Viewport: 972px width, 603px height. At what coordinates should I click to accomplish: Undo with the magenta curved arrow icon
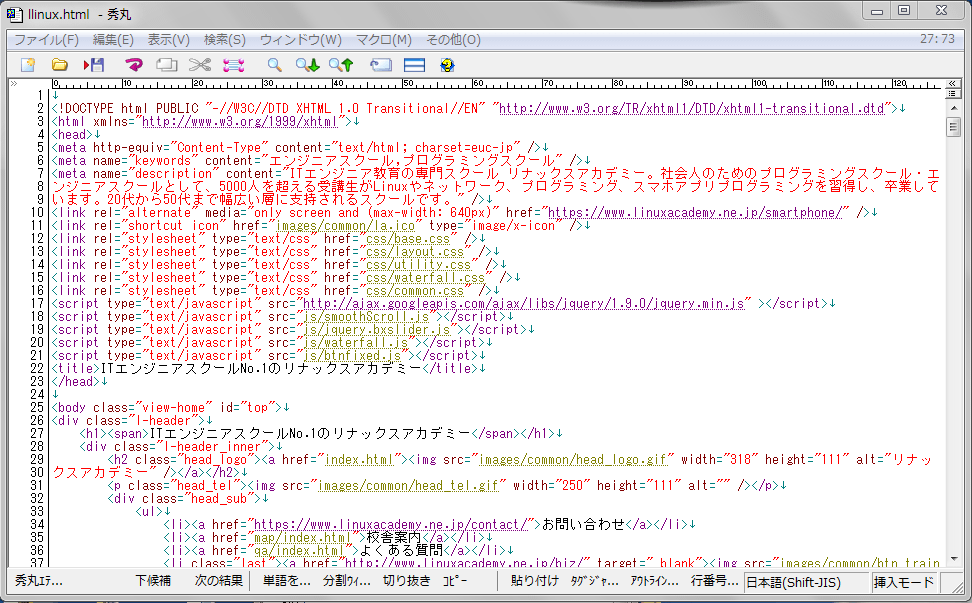[134, 65]
